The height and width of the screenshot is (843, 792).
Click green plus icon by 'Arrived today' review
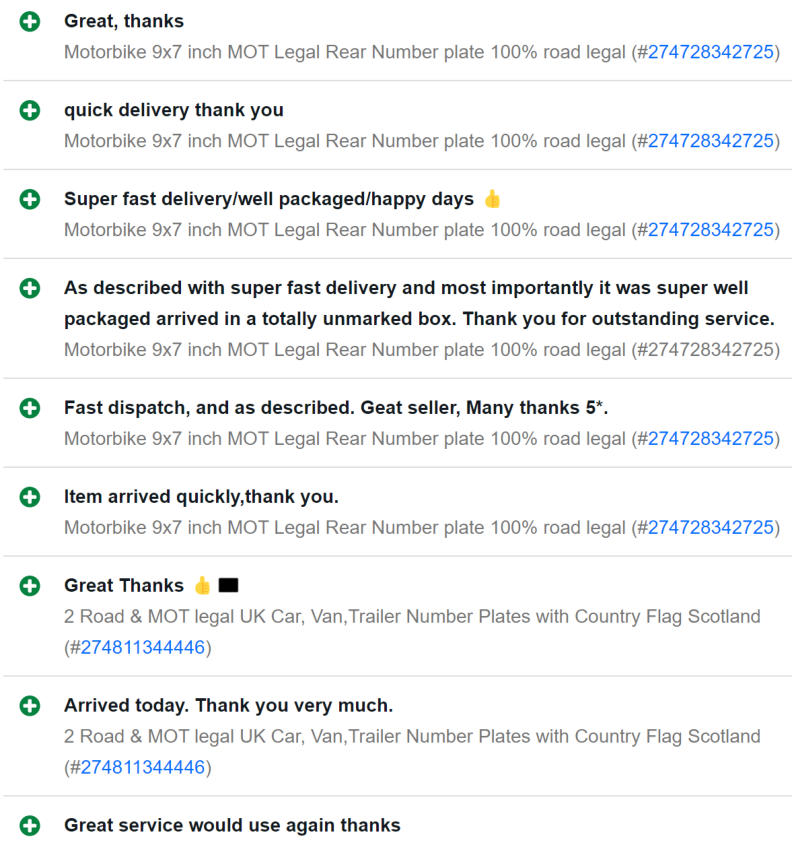(x=30, y=705)
